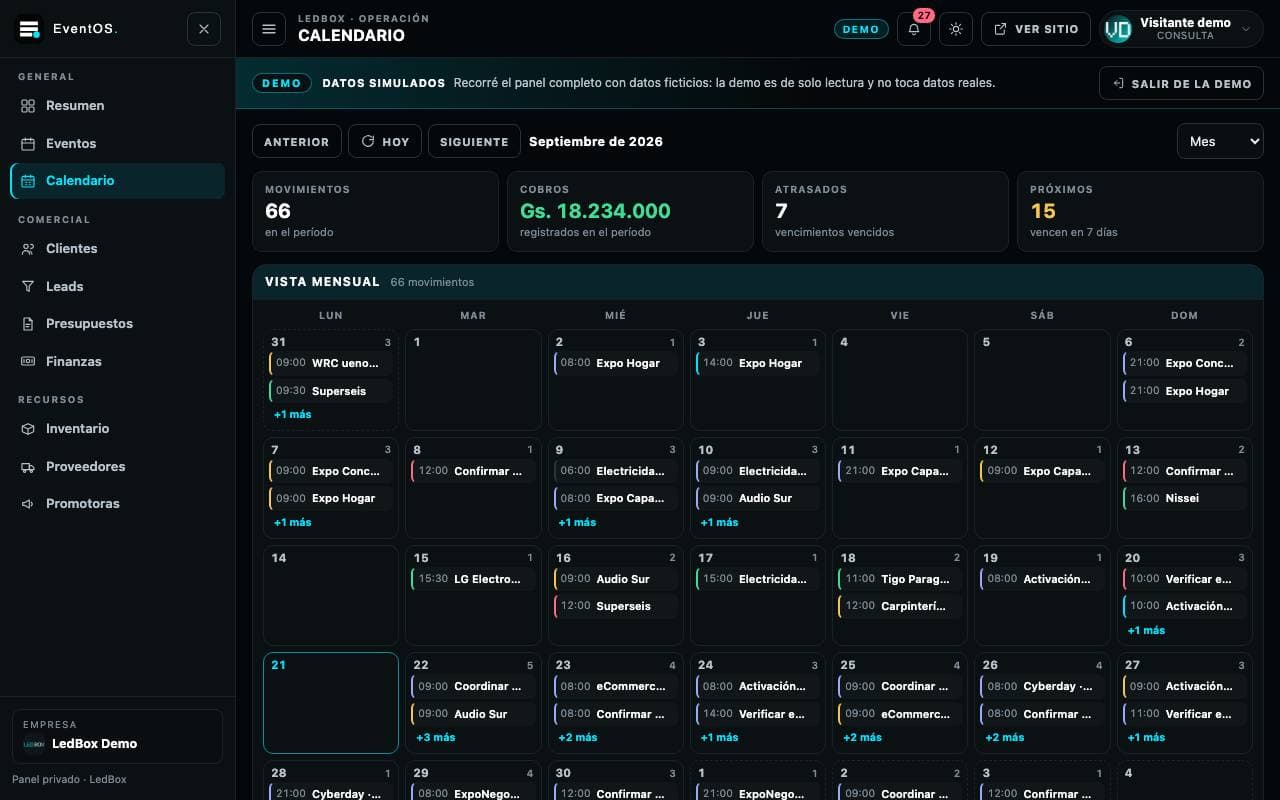
Task: Click the VD user avatar
Action: (1117, 29)
